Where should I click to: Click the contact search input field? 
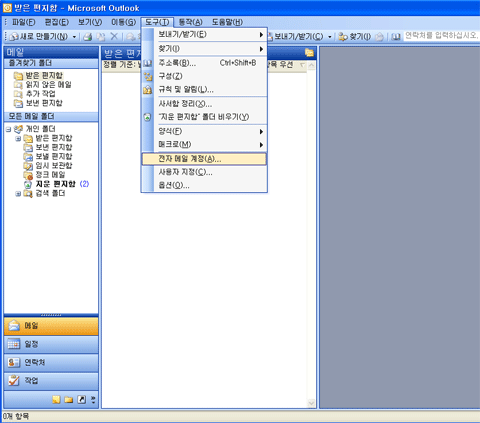click(x=441, y=36)
